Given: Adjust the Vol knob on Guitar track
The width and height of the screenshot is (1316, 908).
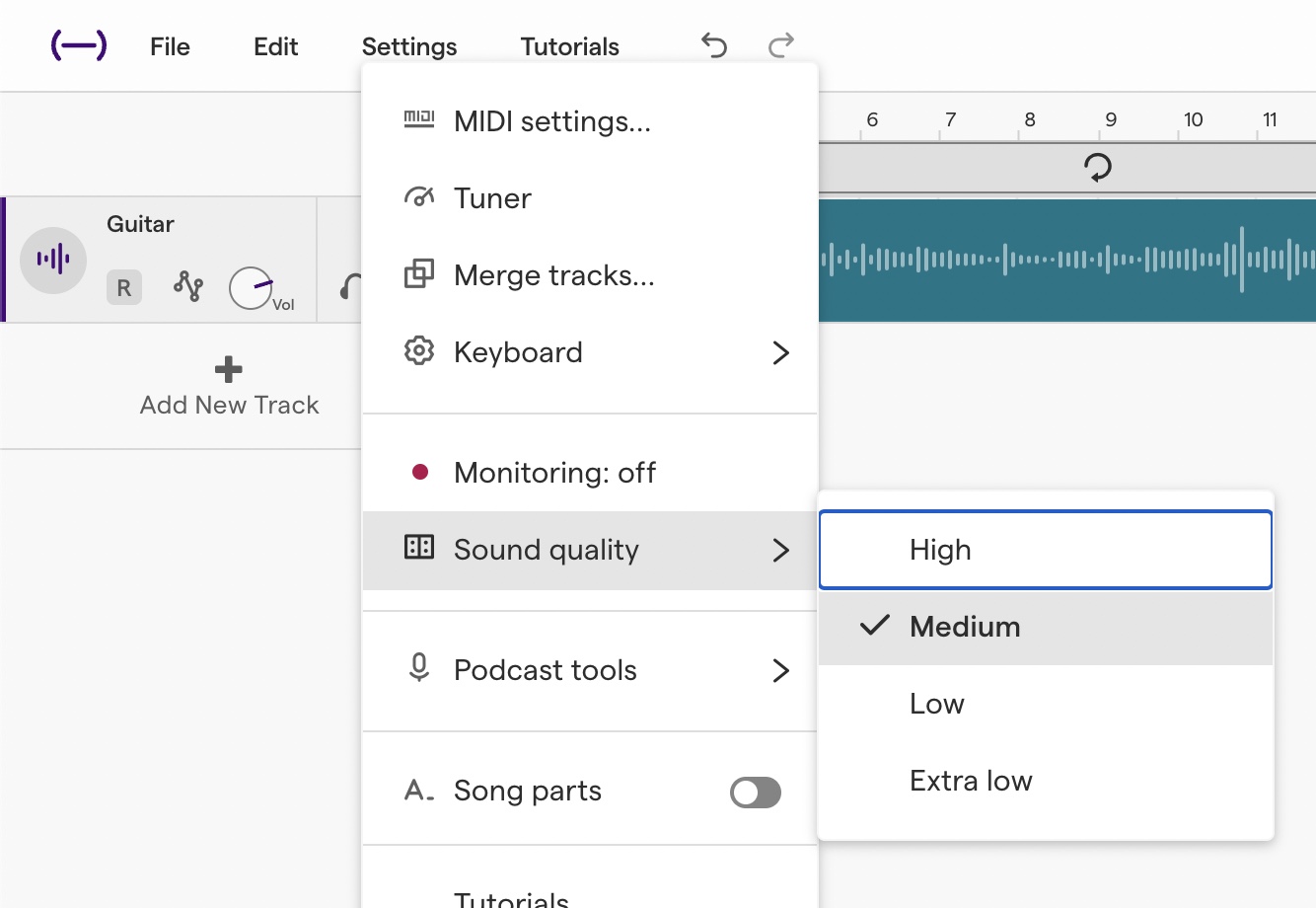Looking at the screenshot, I should [253, 287].
